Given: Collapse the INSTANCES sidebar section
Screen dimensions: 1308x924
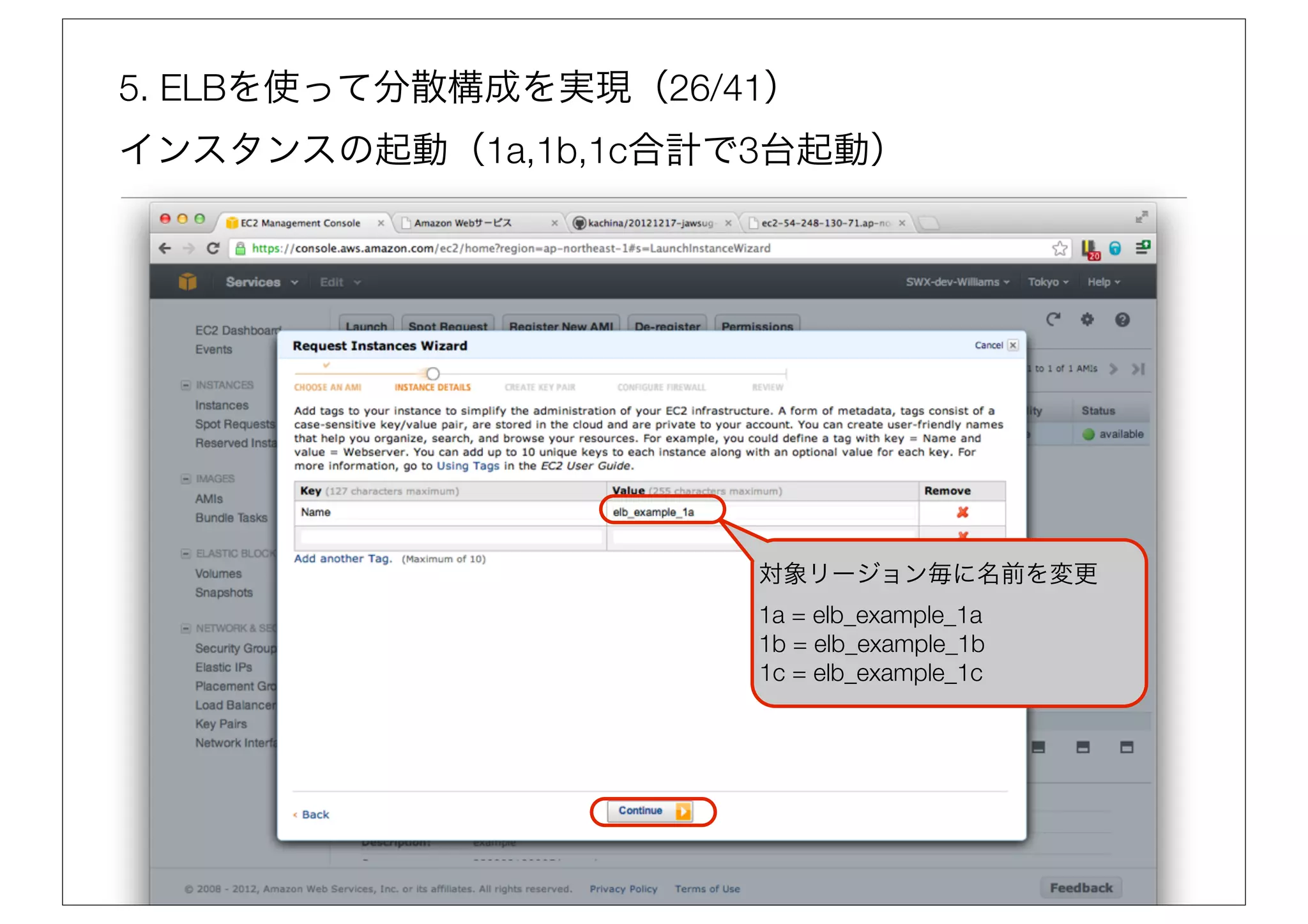Looking at the screenshot, I should pyautogui.click(x=186, y=385).
